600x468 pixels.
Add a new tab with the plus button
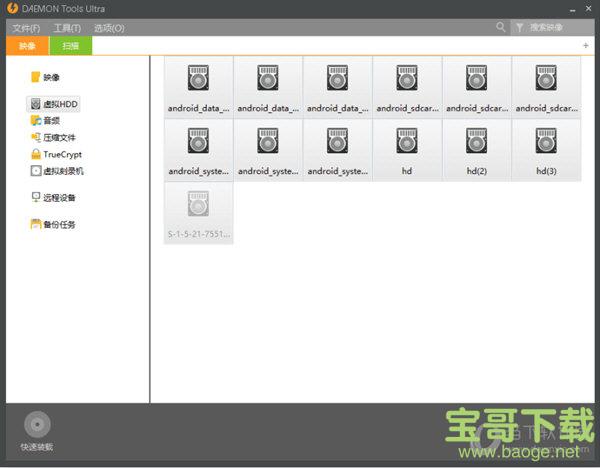click(x=585, y=46)
